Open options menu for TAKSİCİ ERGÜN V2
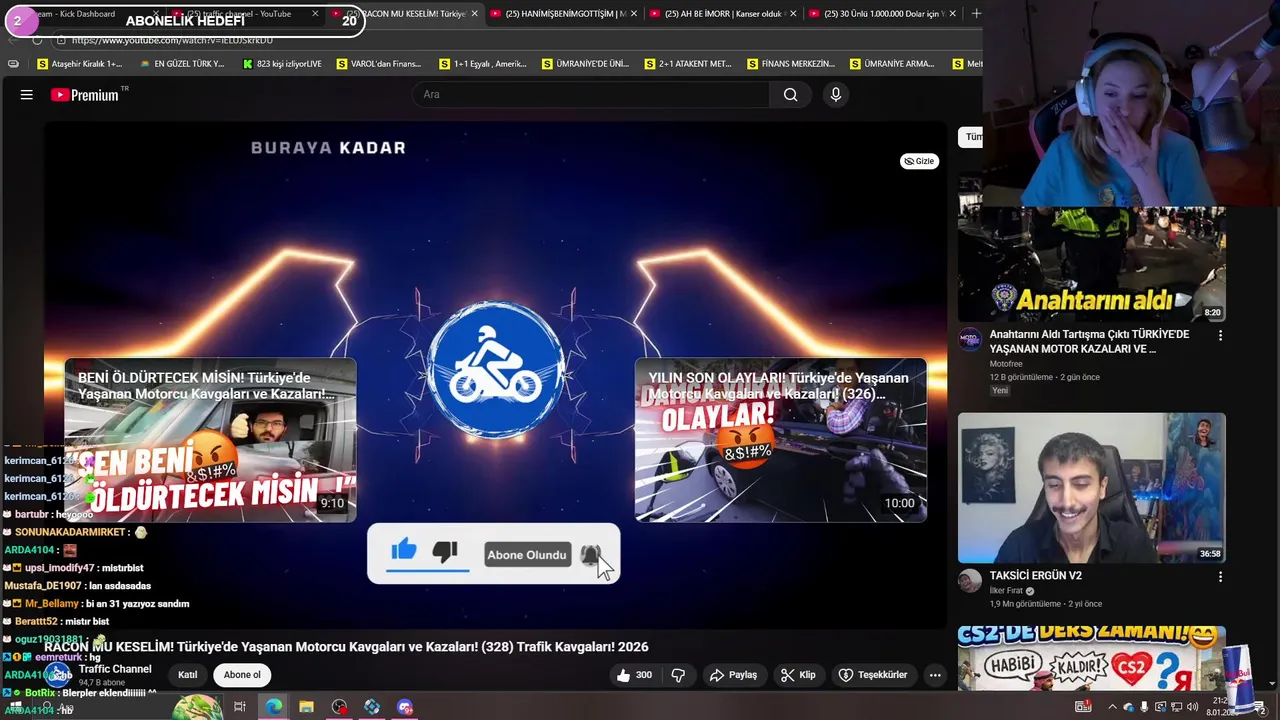Viewport: 1280px width, 720px height. pos(1220,577)
